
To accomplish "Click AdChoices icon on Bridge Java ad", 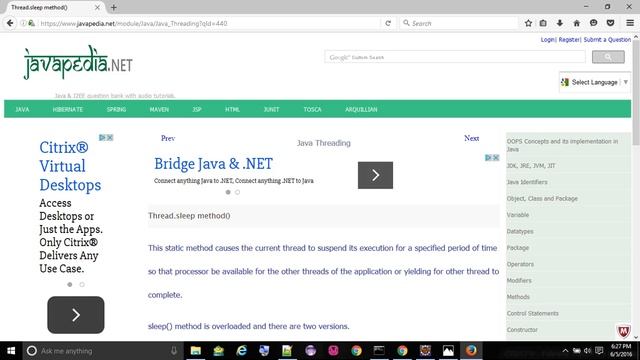I will coord(488,158).
